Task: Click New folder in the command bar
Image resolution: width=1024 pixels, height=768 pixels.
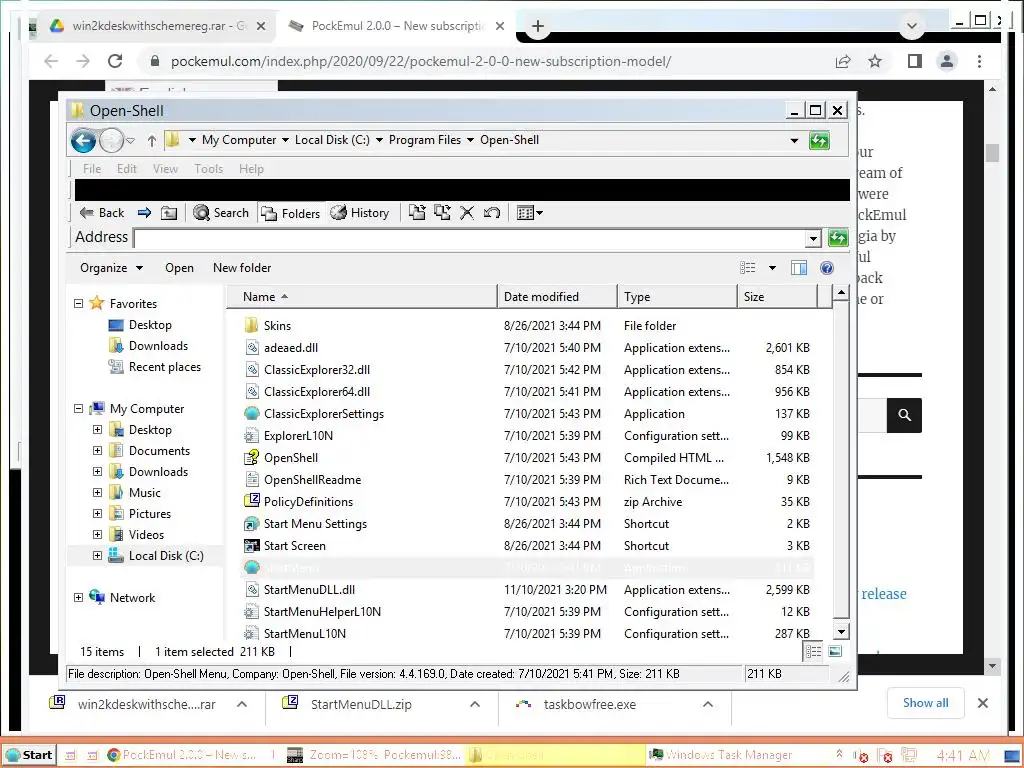Action: pyautogui.click(x=242, y=268)
